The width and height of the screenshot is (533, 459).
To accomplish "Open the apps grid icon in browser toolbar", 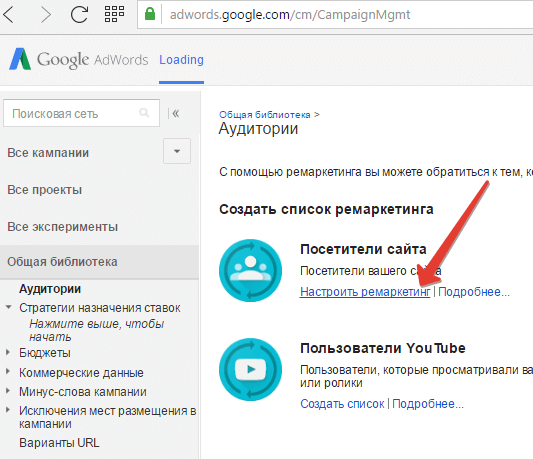I will pyautogui.click(x=114, y=14).
